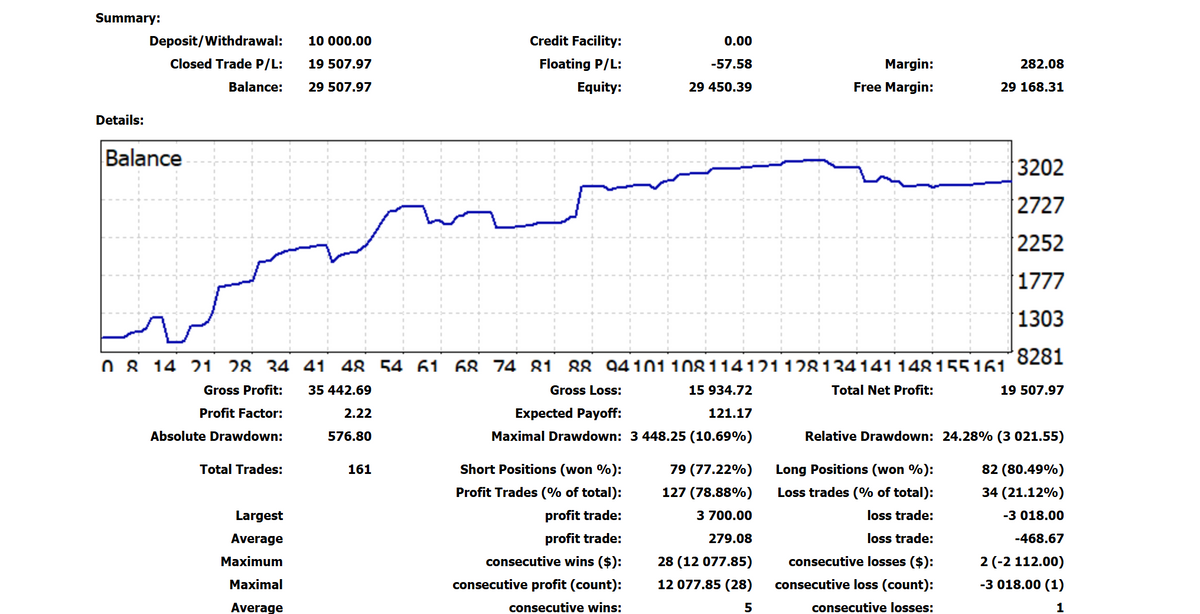
Task: Click Long Positions value 82 (80.49%)
Action: [1023, 469]
